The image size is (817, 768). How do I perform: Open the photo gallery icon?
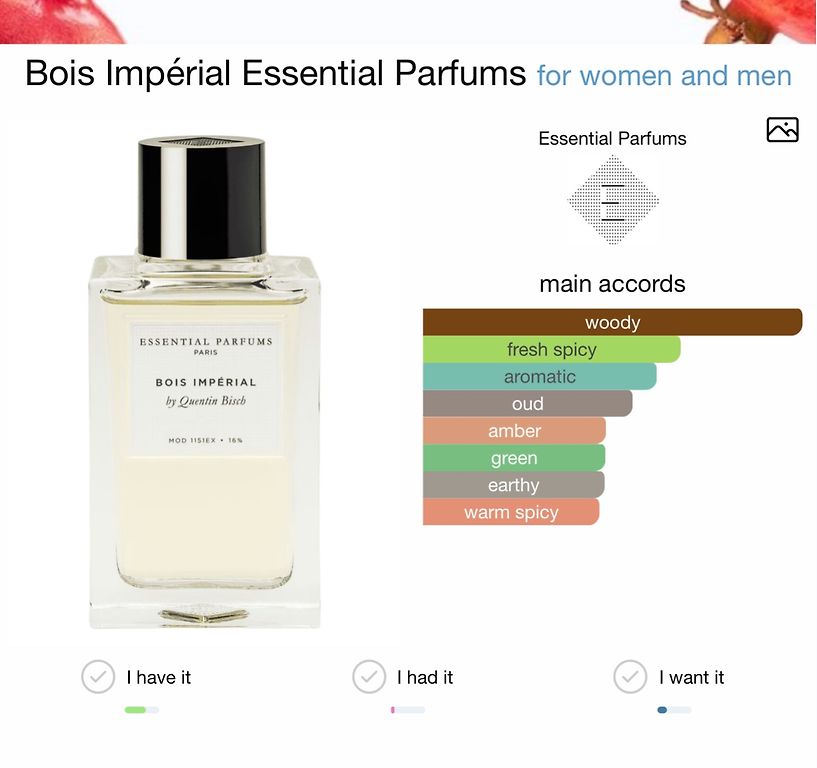(x=782, y=130)
